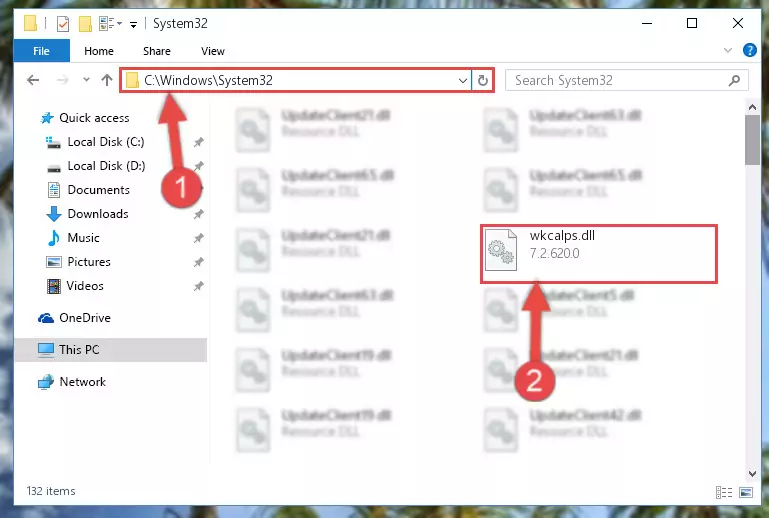Viewport: 769px width, 518px height.
Task: Switch to Details view using status bar icon
Action: pos(724,492)
